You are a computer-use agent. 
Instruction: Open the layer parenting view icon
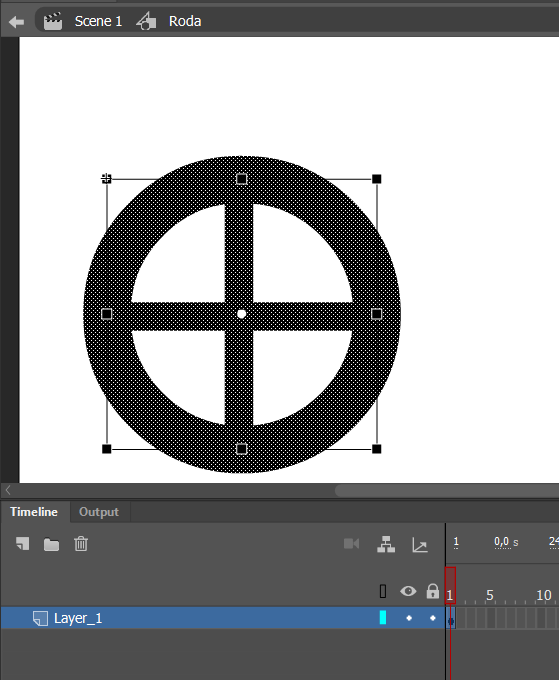tap(386, 544)
